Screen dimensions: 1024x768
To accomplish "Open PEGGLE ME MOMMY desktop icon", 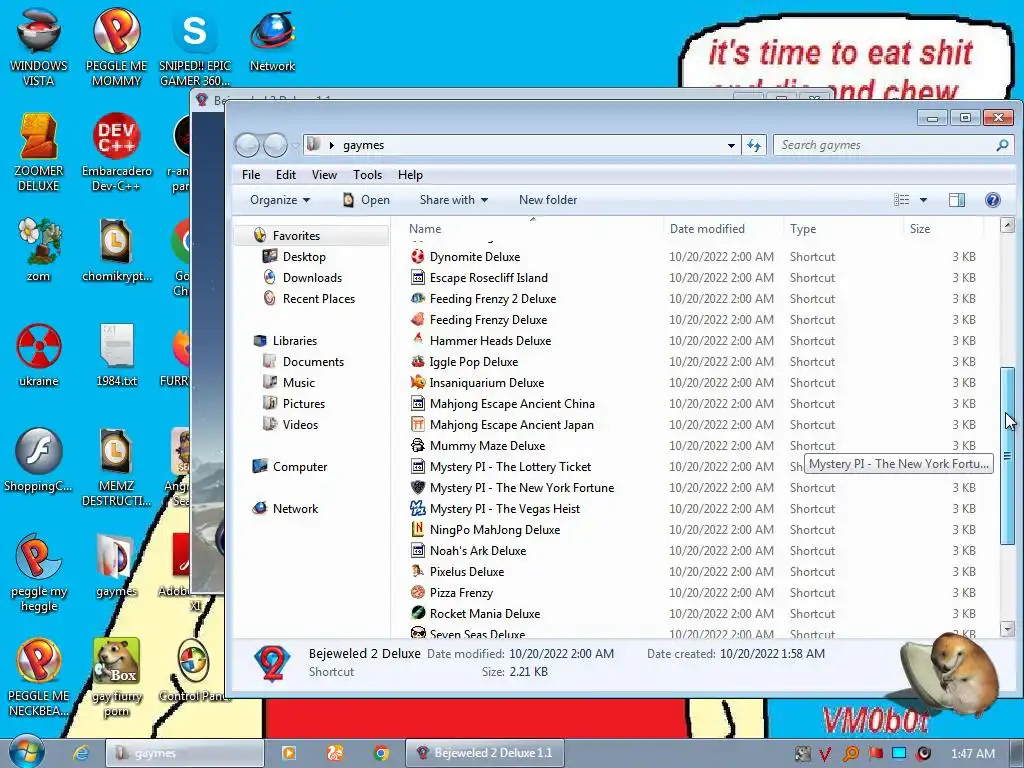I will [x=116, y=46].
